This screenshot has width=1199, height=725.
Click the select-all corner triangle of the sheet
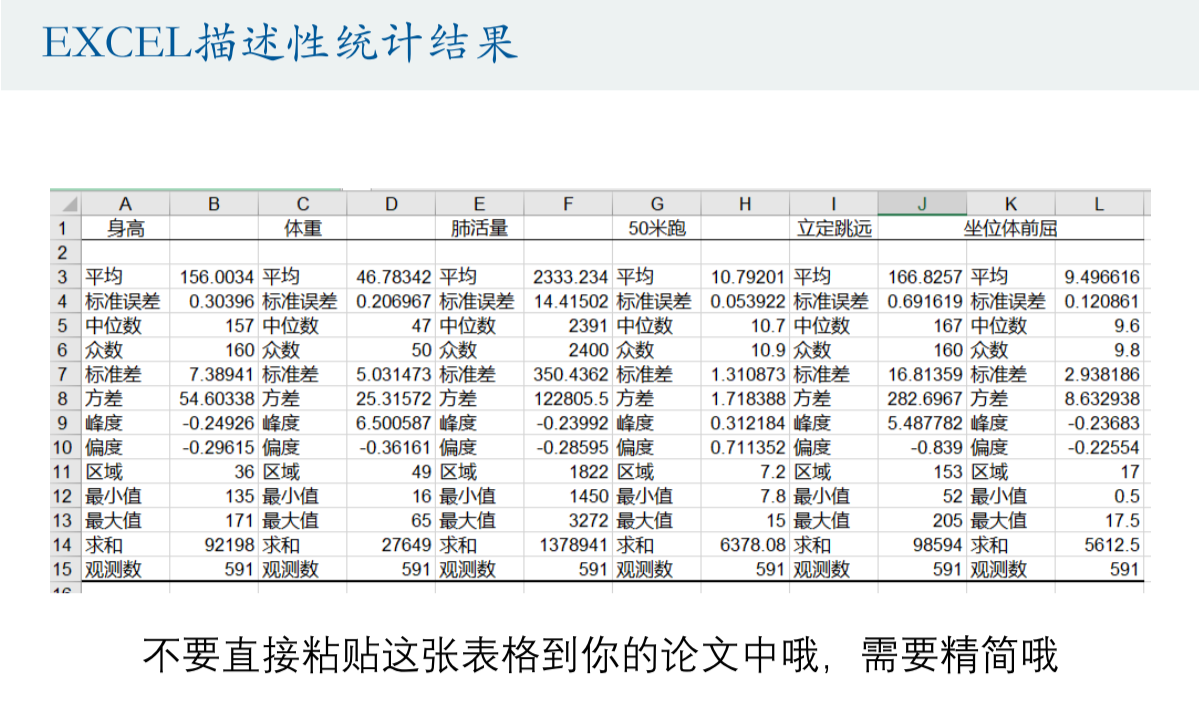(69, 204)
